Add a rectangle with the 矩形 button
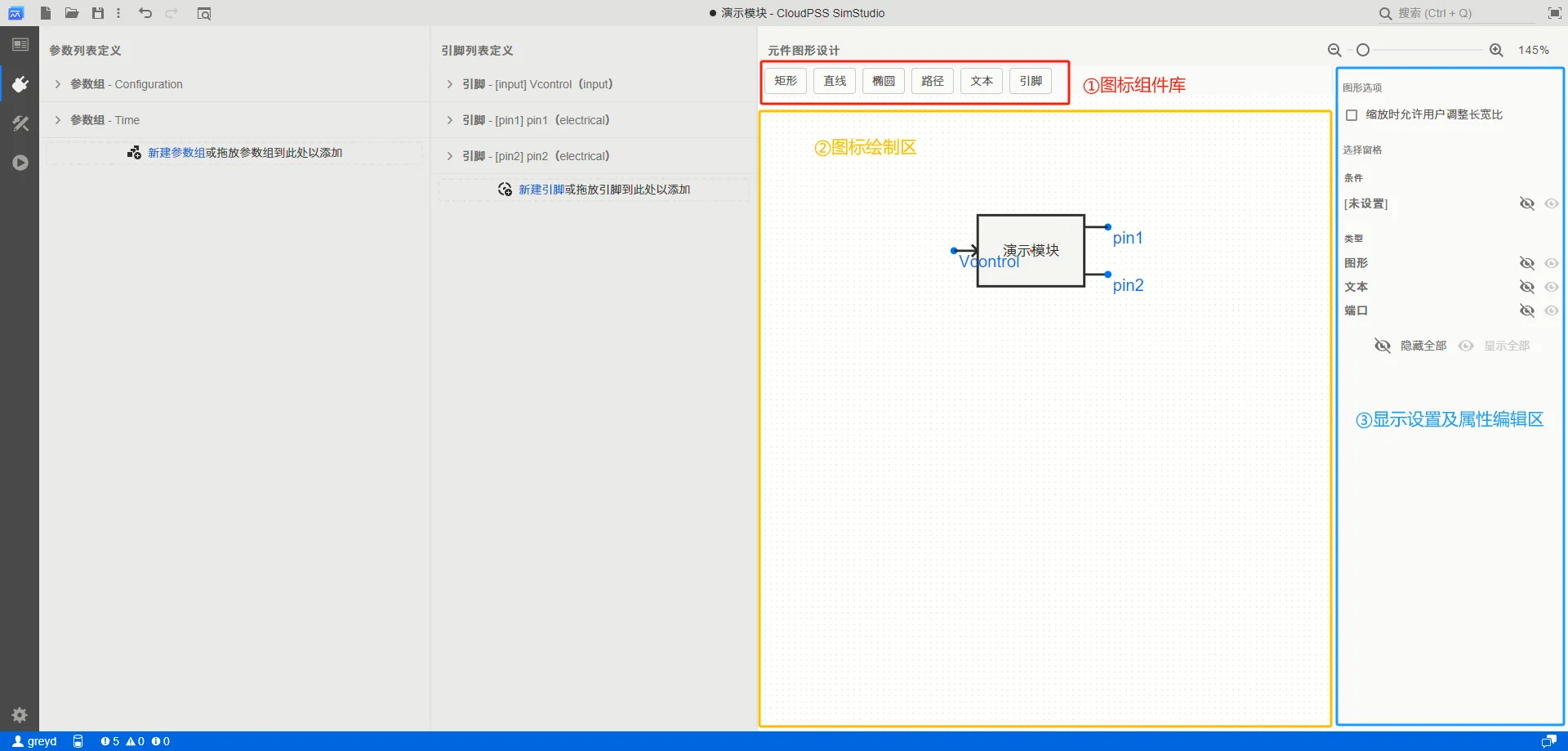 (x=786, y=81)
